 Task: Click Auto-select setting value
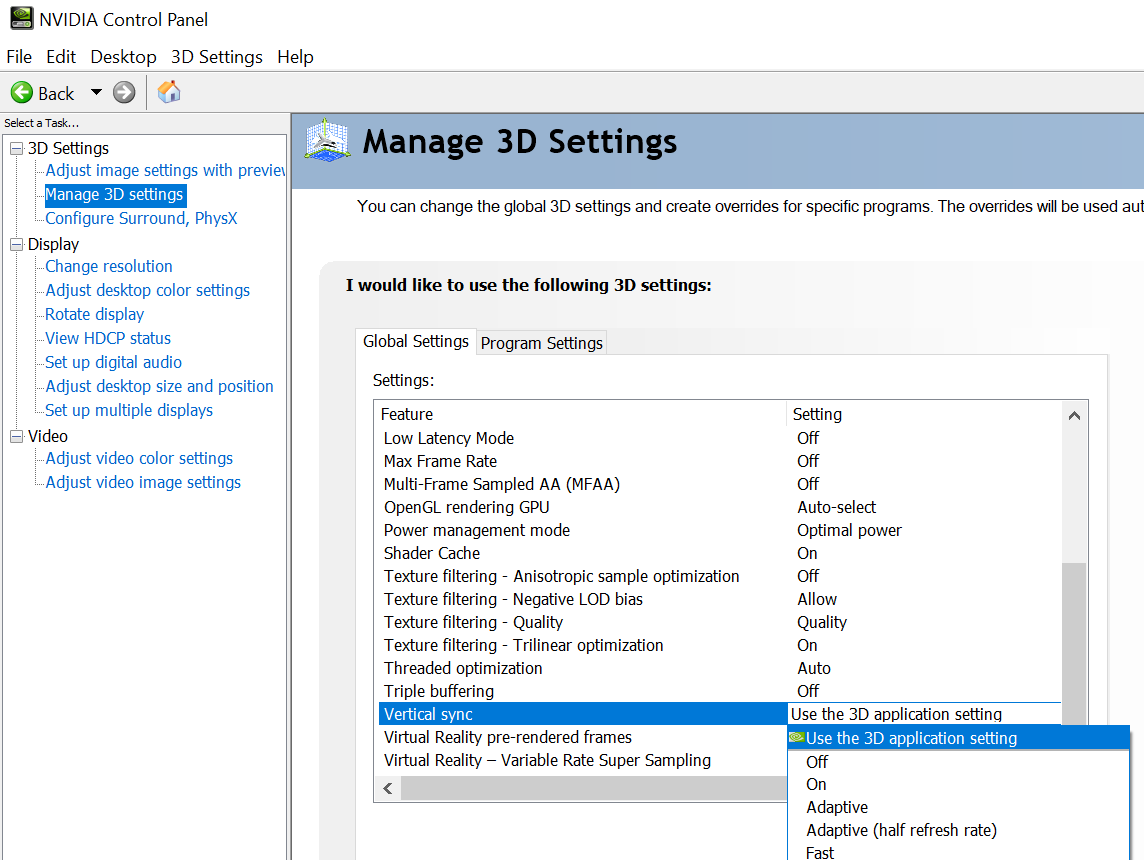tap(836, 507)
